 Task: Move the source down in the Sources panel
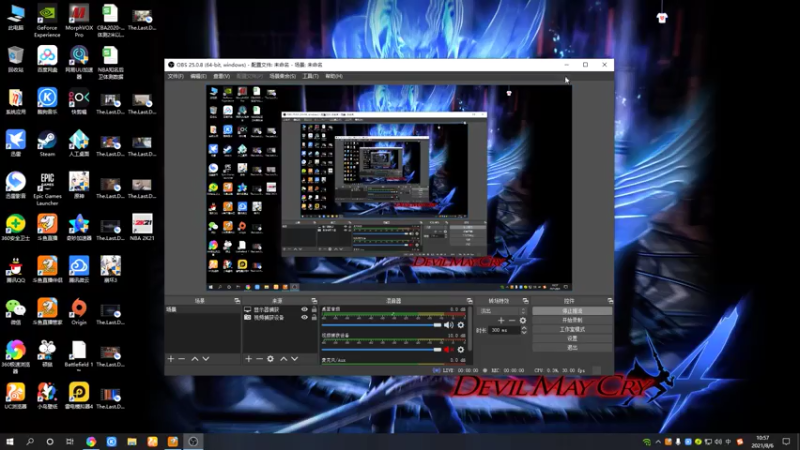point(294,359)
